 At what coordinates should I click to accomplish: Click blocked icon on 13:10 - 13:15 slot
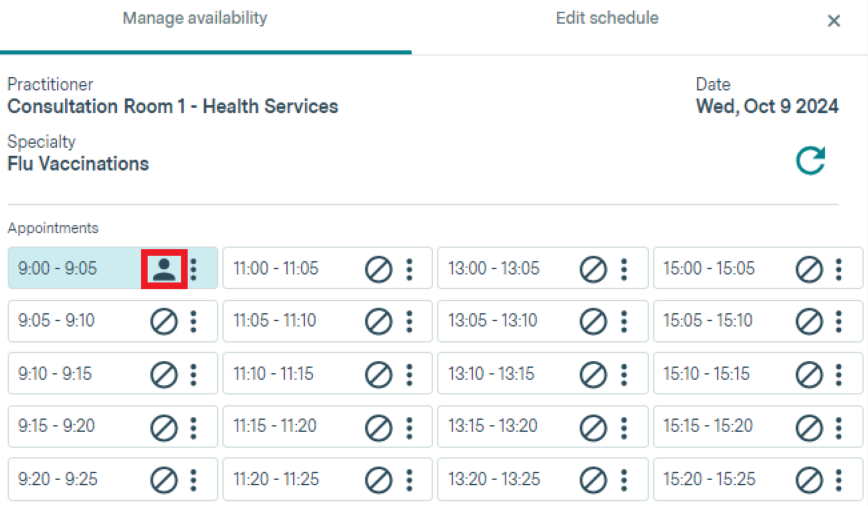[x=594, y=374]
